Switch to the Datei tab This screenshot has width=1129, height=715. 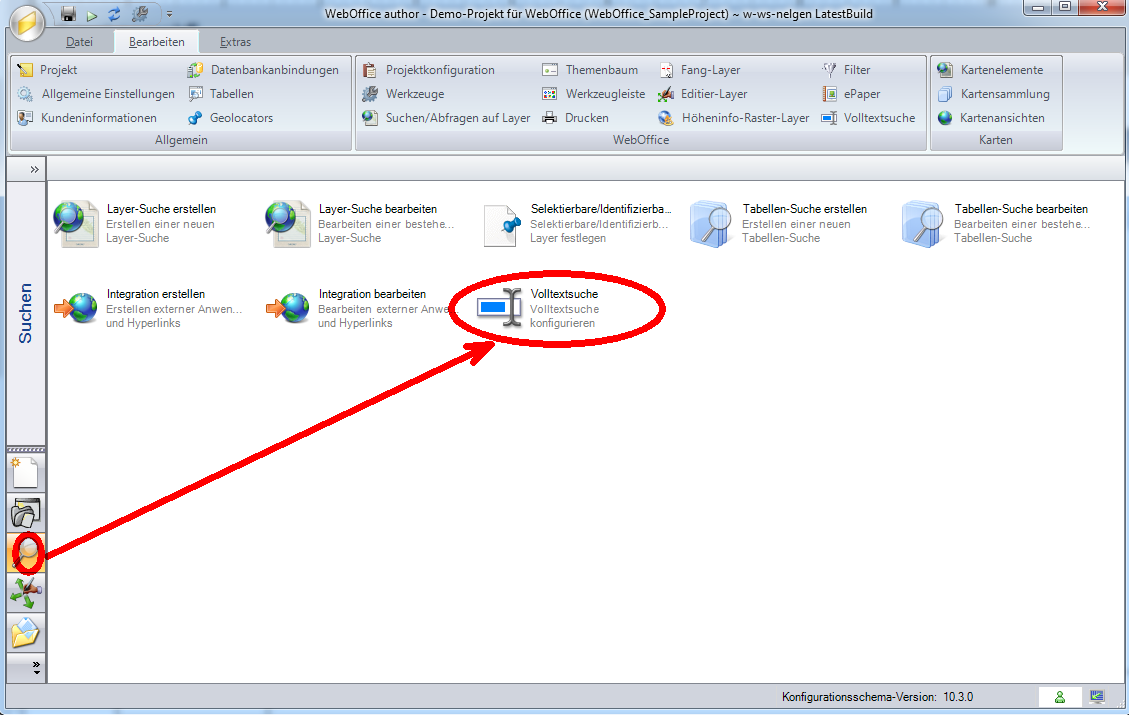[x=79, y=42]
